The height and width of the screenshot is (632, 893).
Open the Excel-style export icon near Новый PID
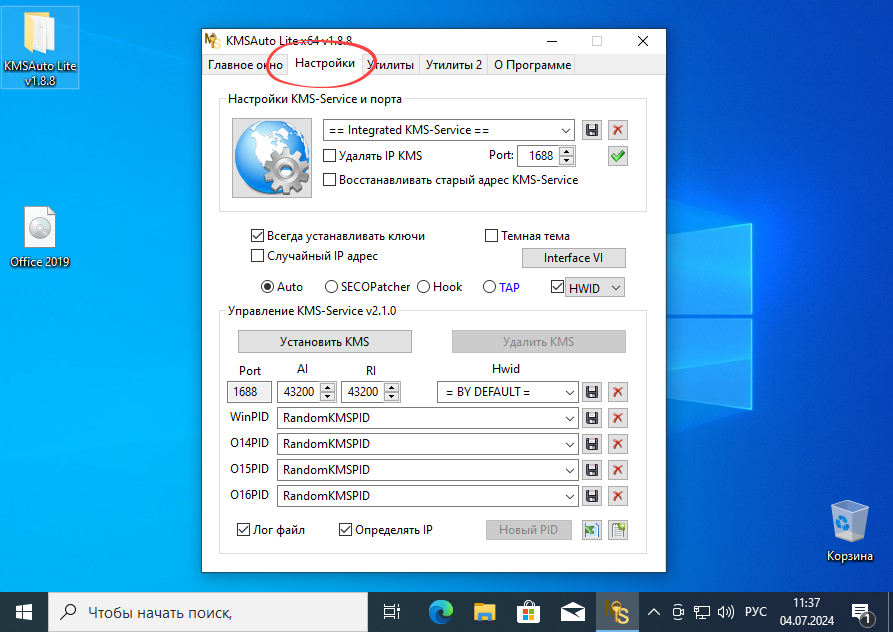coord(592,529)
